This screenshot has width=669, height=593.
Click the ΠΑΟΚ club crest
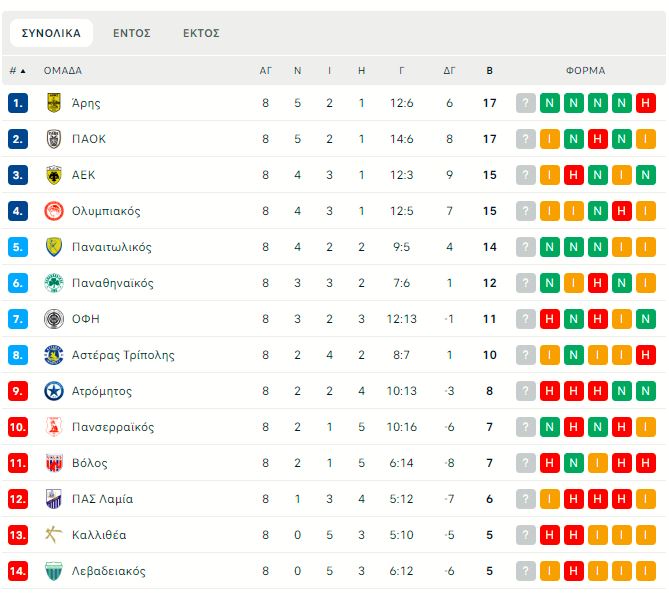coord(54,139)
